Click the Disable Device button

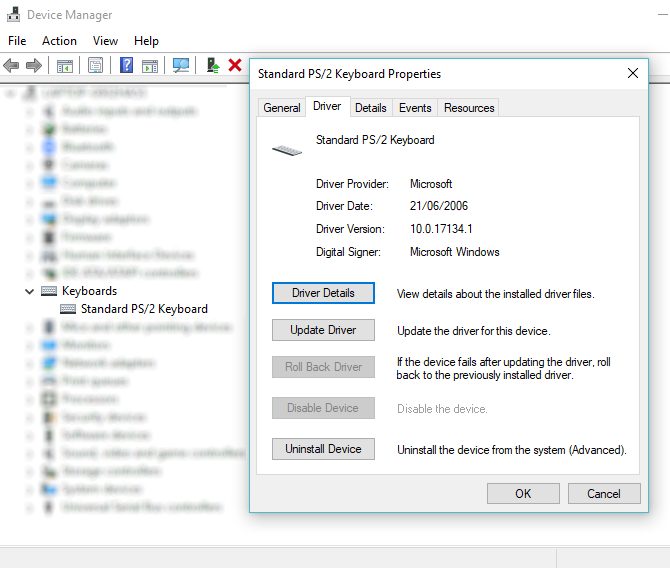pyautogui.click(x=323, y=408)
